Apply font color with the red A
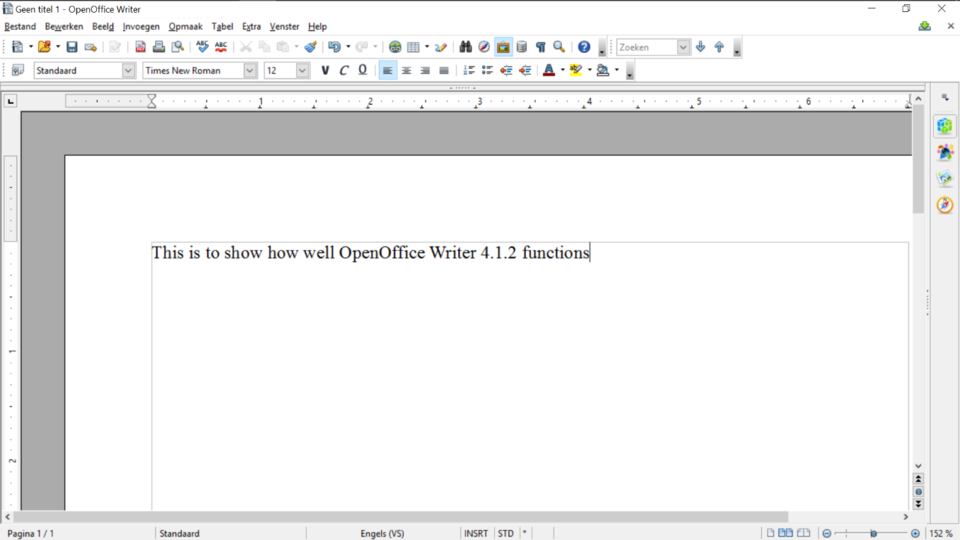 pos(549,70)
